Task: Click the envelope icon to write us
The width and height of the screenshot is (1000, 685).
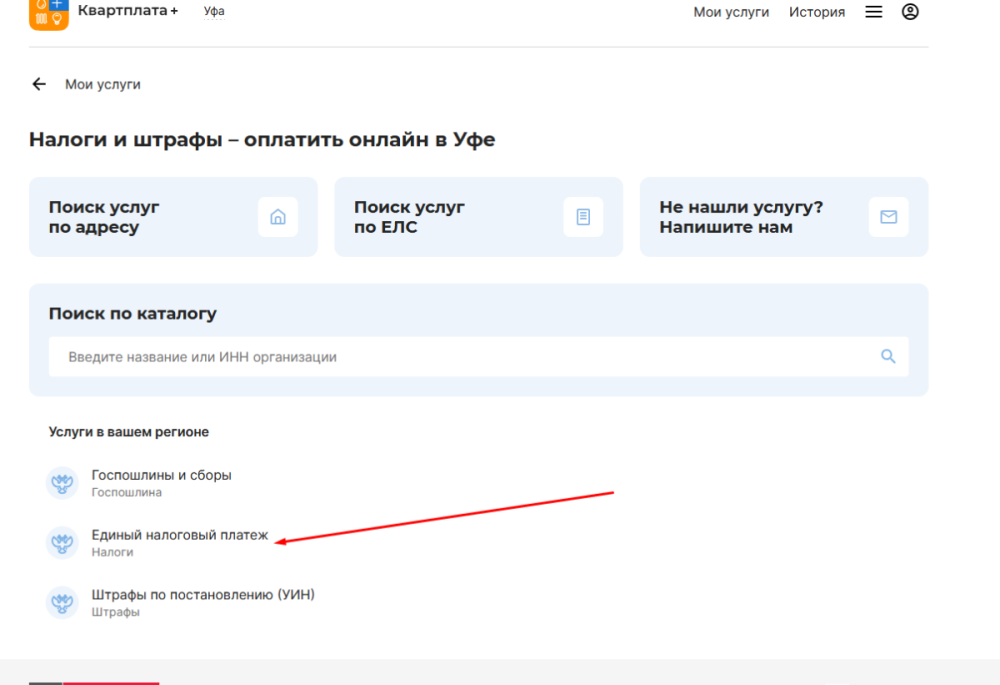Action: [888, 217]
